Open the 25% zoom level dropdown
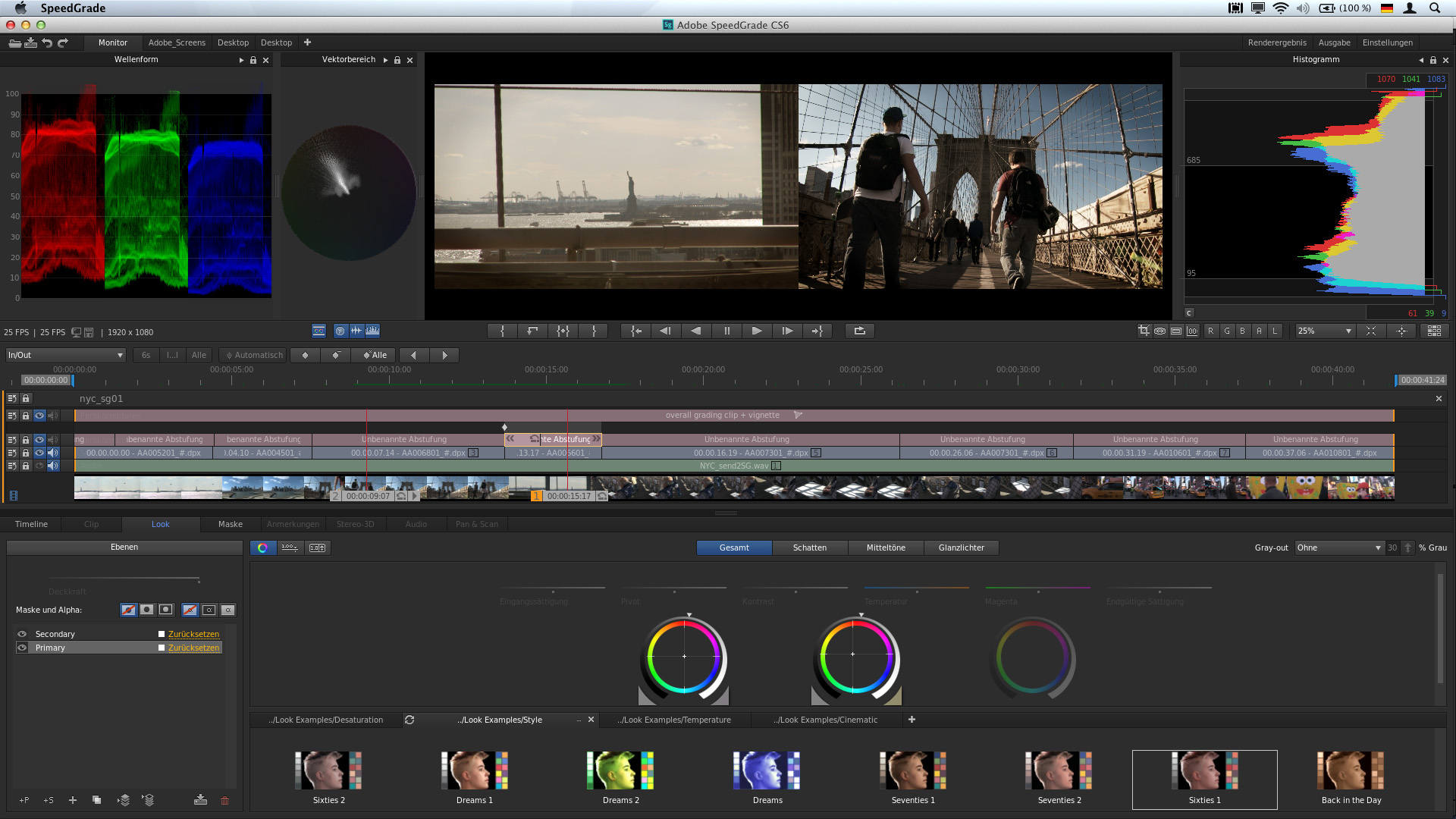1456x819 pixels. tap(1324, 331)
